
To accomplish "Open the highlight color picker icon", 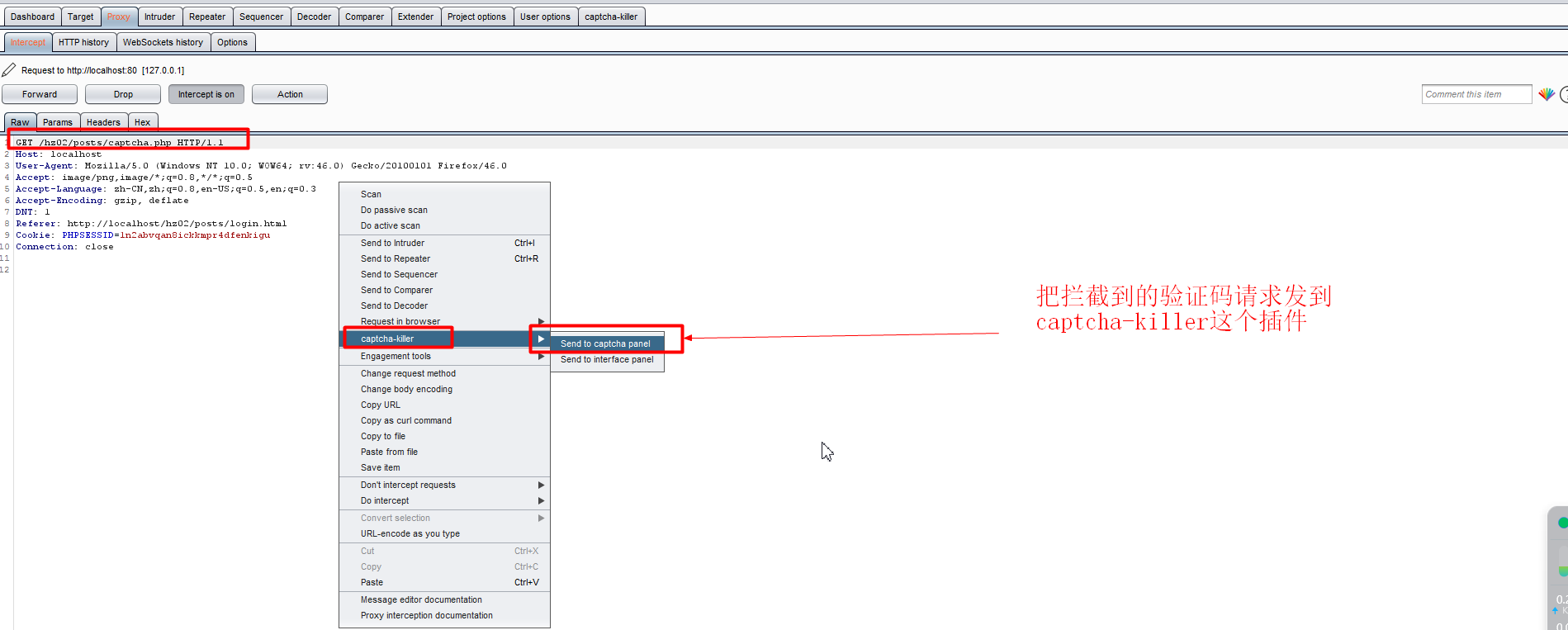I will coord(1546,94).
